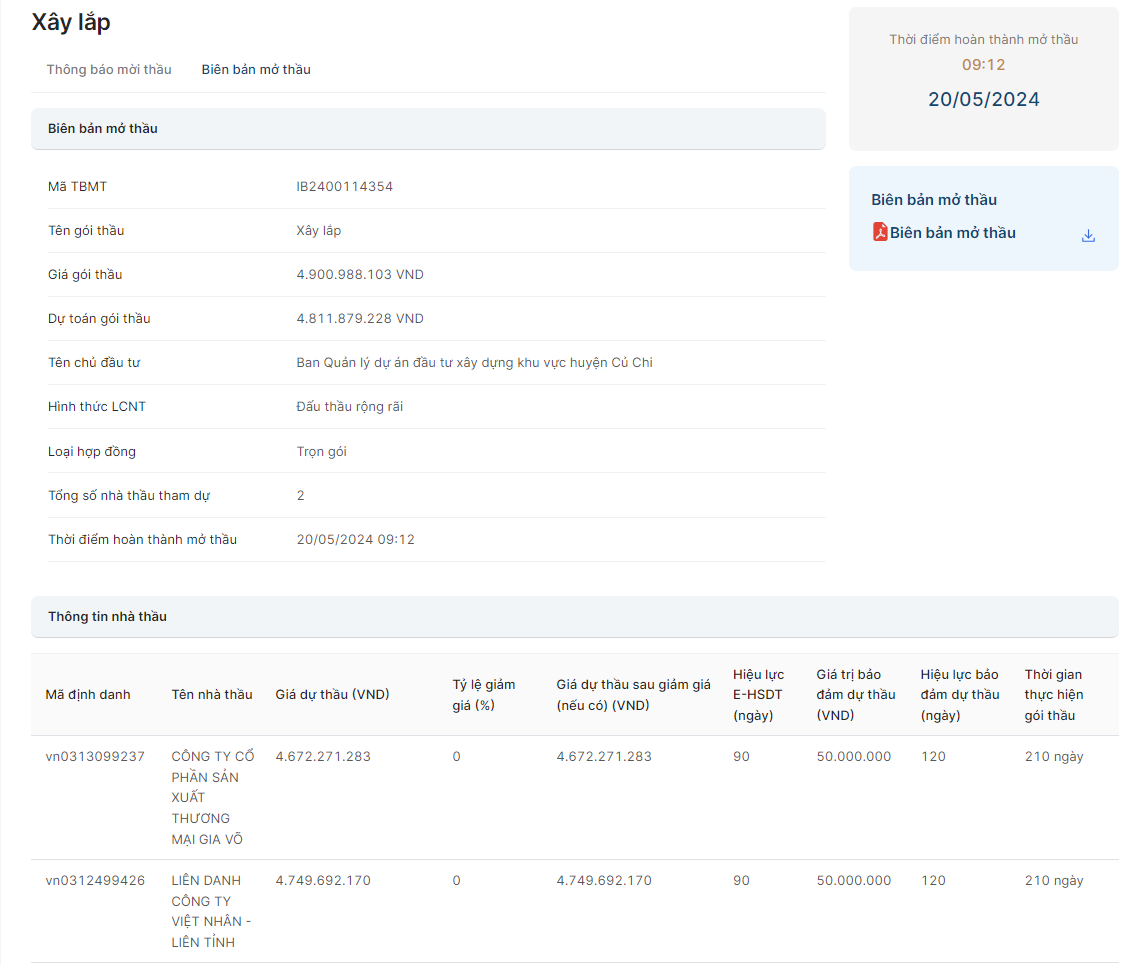Click the TBMT code IB2400114354
The height and width of the screenshot is (965, 1148).
345,187
